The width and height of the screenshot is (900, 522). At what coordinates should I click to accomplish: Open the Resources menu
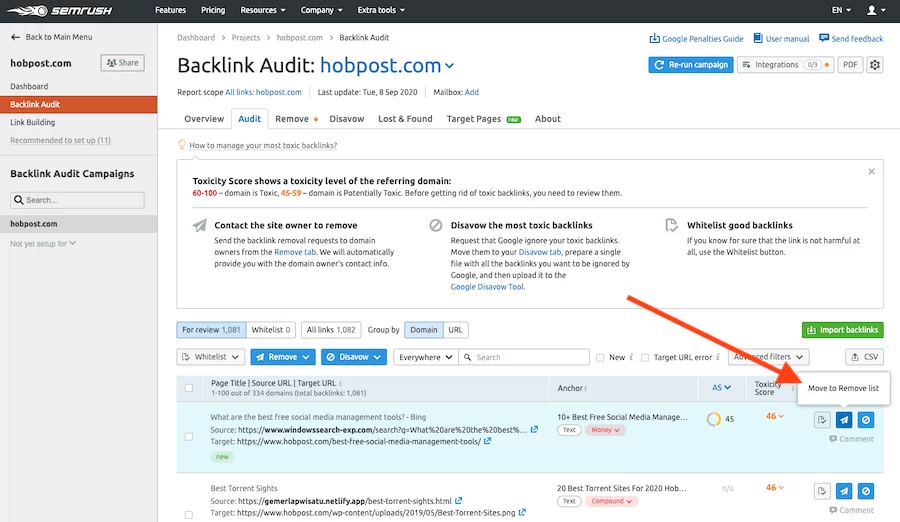pyautogui.click(x=262, y=10)
